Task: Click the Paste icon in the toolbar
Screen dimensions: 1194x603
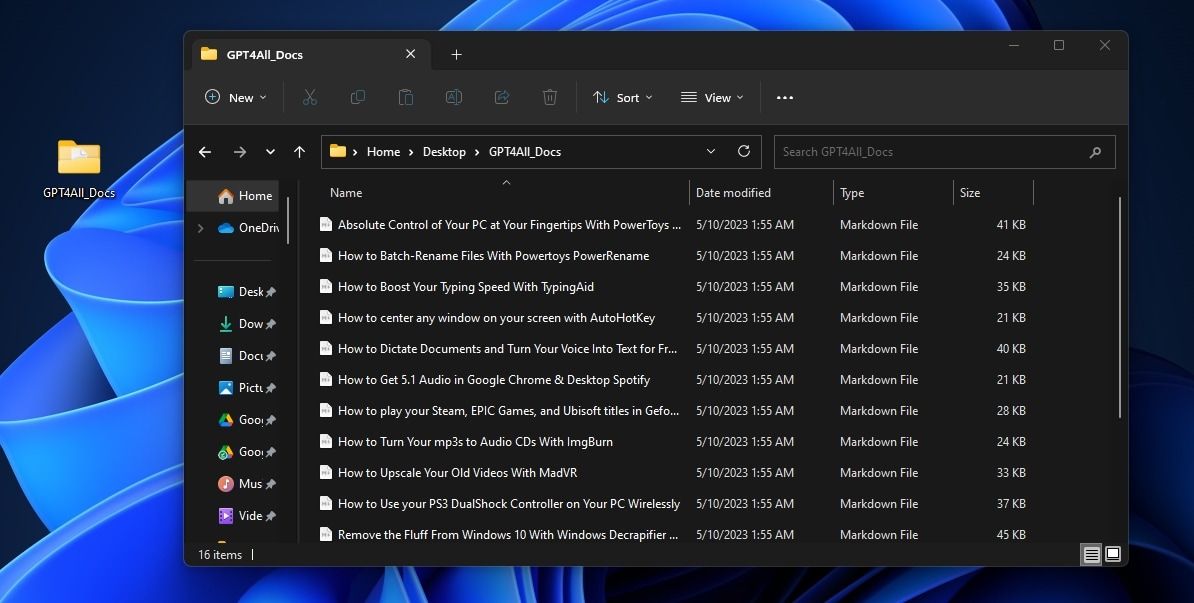Action: click(x=406, y=97)
